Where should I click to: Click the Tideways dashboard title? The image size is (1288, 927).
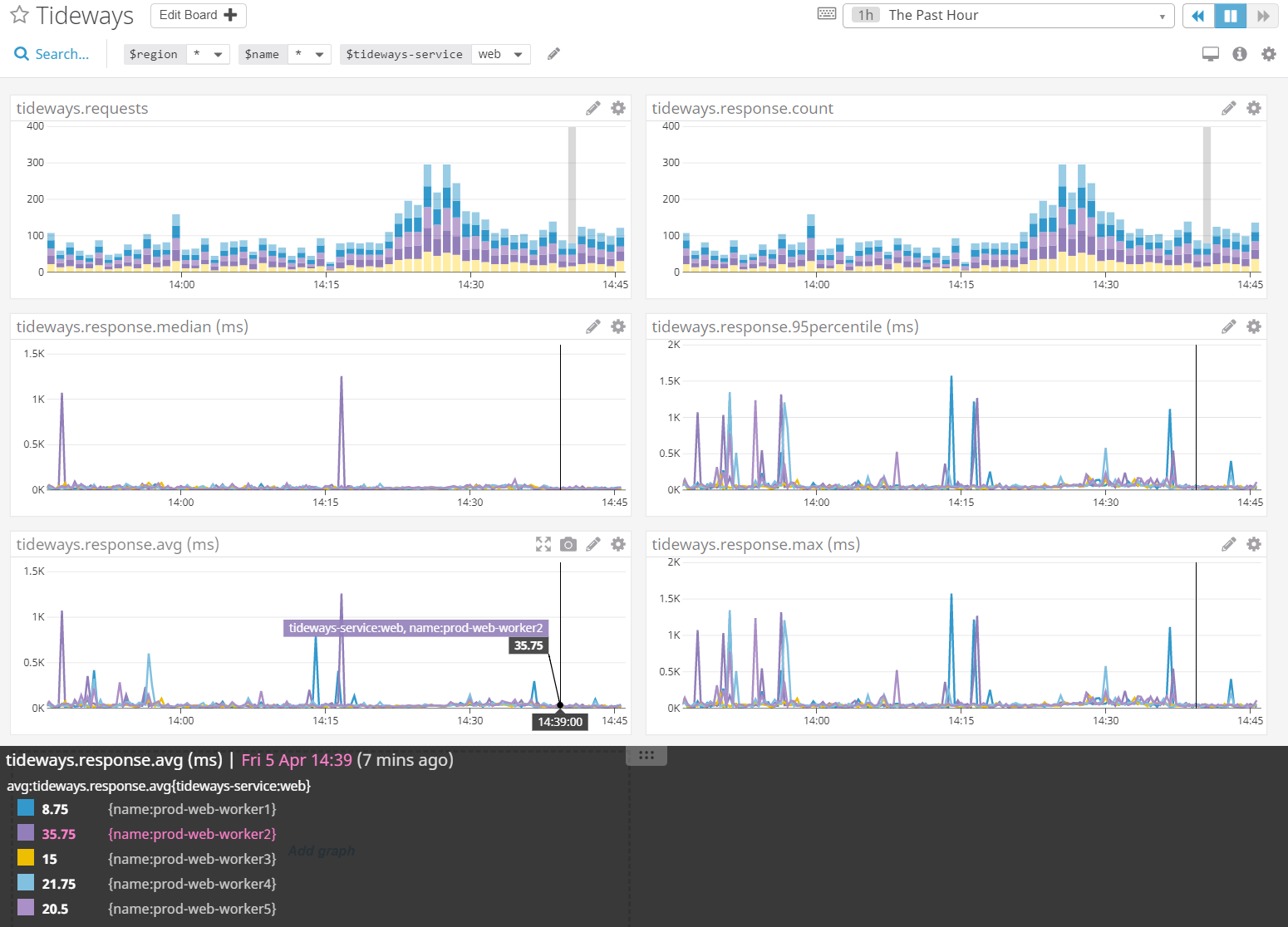pos(85,16)
